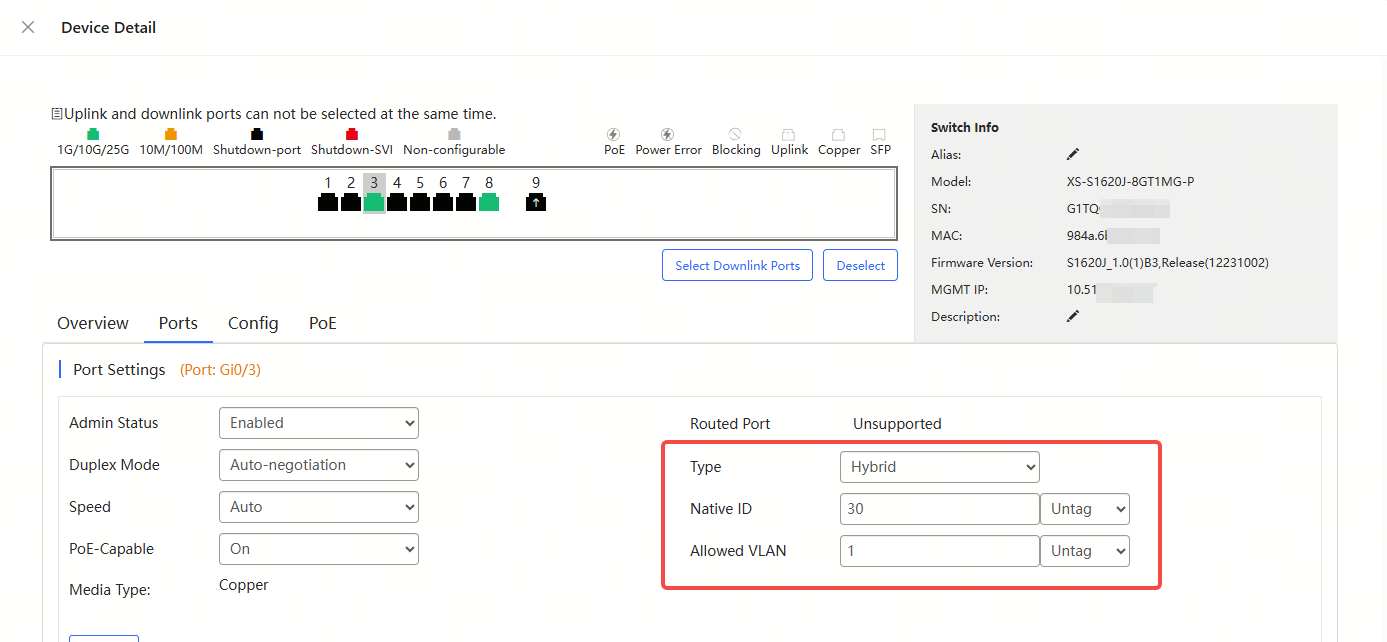Screen dimensions: 1387x642
Task: Open the Config tab
Action: click(253, 324)
